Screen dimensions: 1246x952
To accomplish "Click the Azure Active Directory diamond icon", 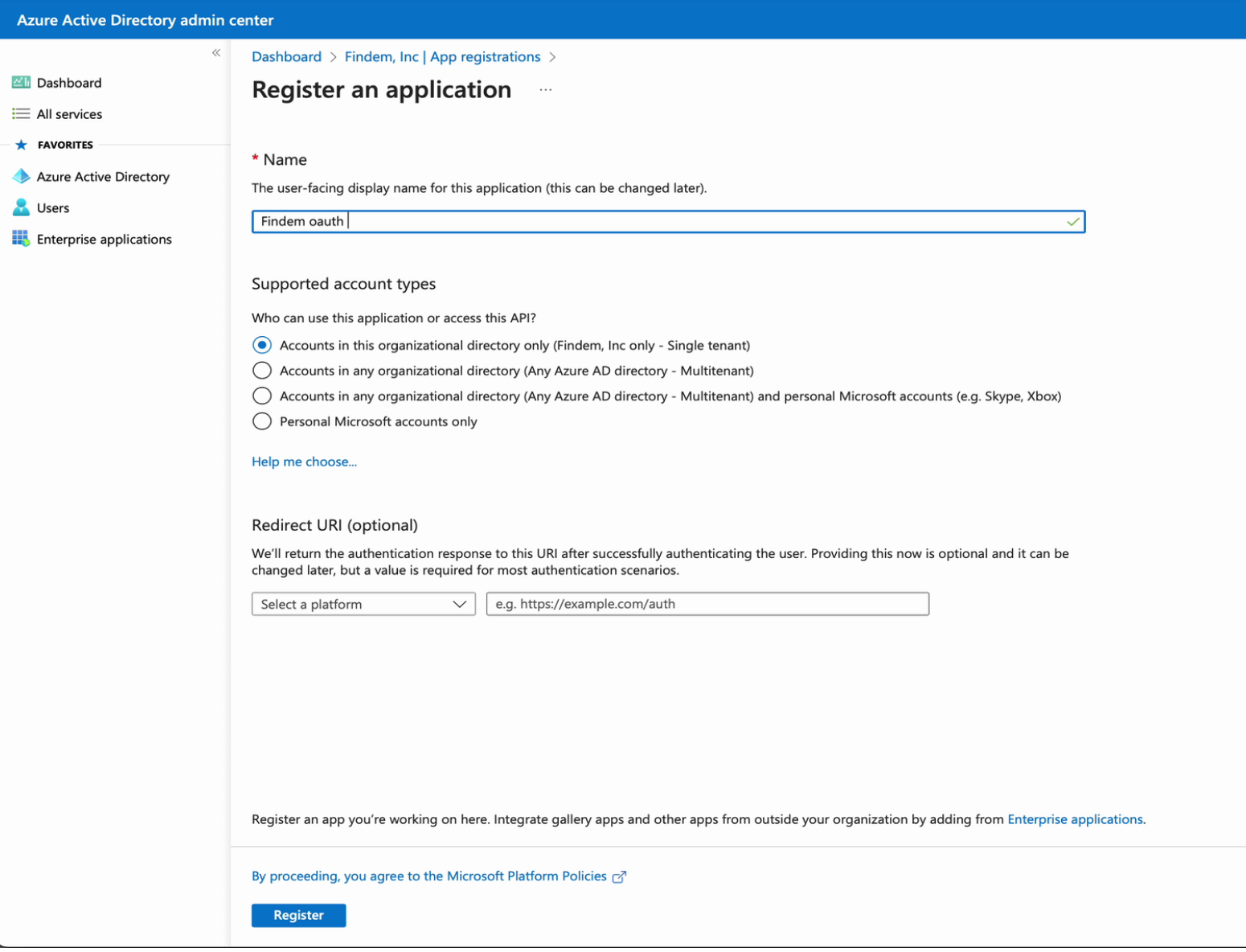I will pyautogui.click(x=21, y=176).
